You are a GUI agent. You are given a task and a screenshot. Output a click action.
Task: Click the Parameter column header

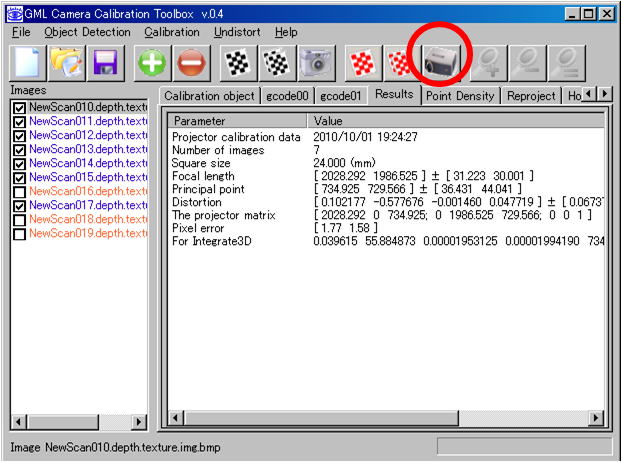[237, 120]
